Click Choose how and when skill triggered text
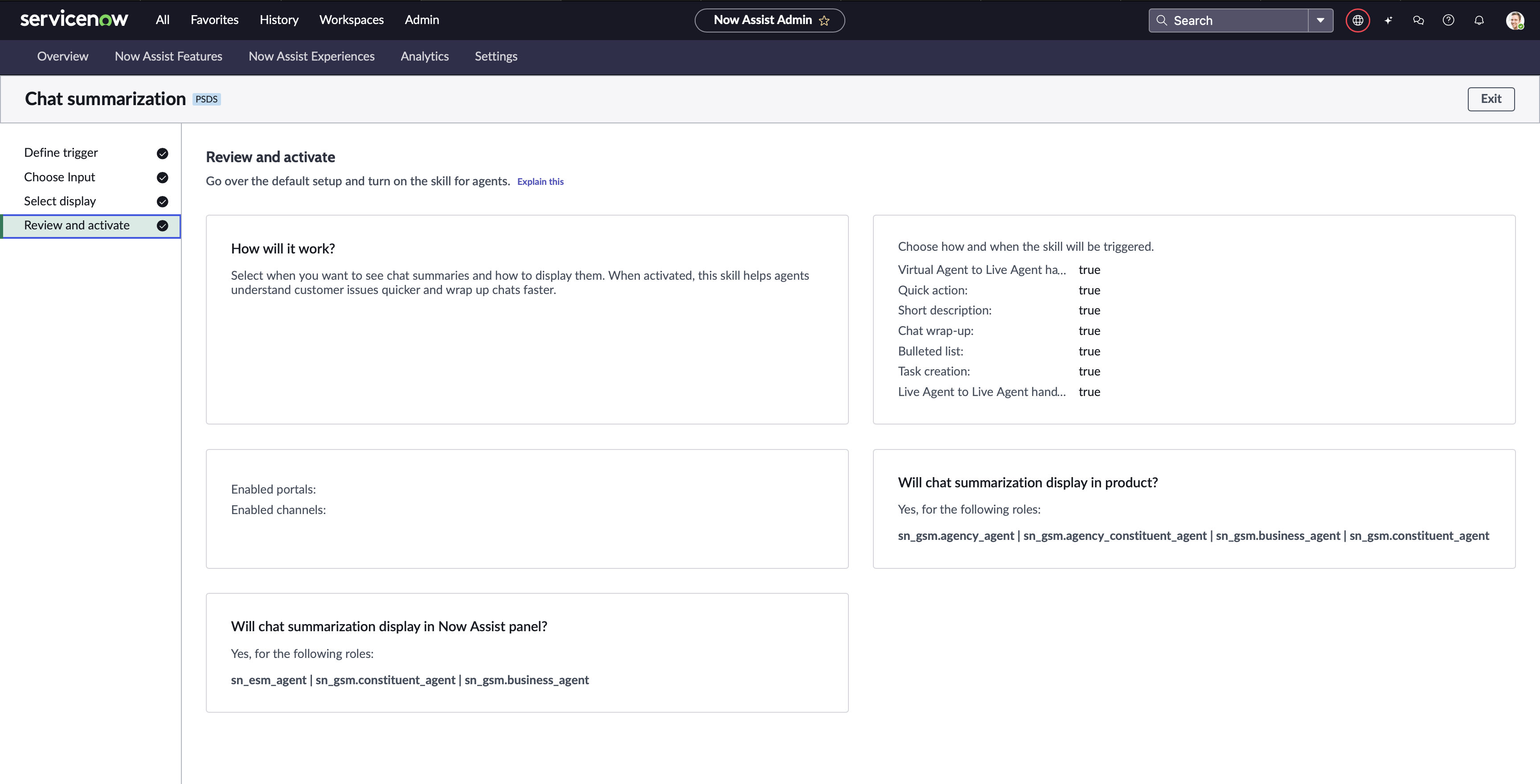The width and height of the screenshot is (1540, 784). coord(1026,246)
